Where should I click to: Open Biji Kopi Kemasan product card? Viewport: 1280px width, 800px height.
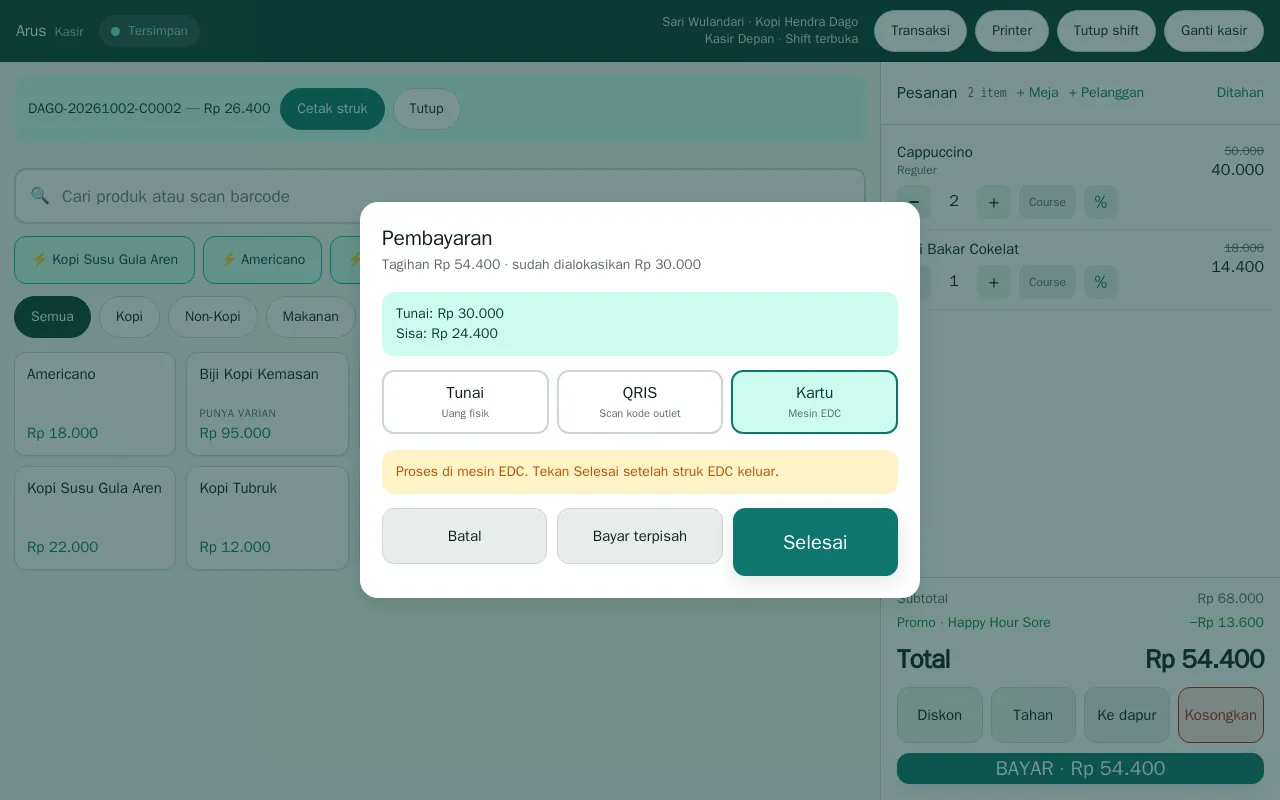pyautogui.click(x=267, y=404)
